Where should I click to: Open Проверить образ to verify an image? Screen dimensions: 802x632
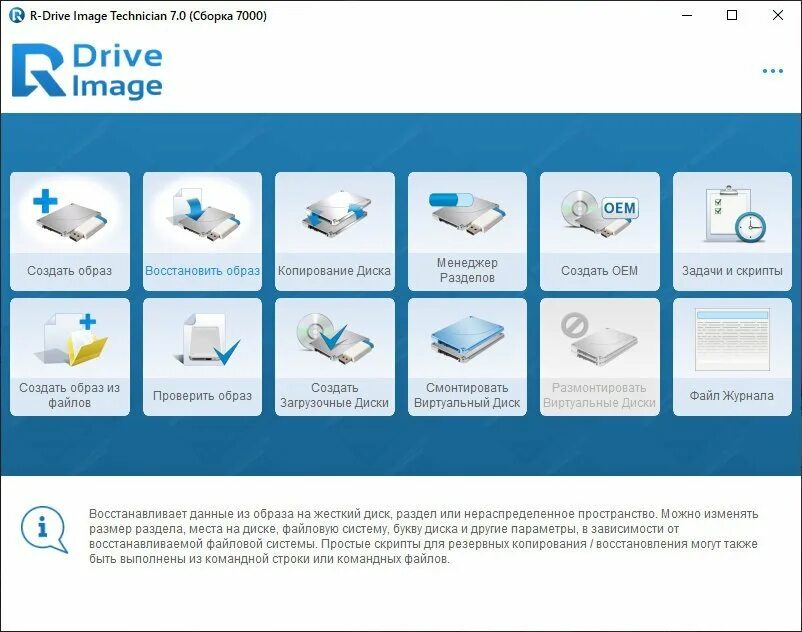tap(203, 355)
